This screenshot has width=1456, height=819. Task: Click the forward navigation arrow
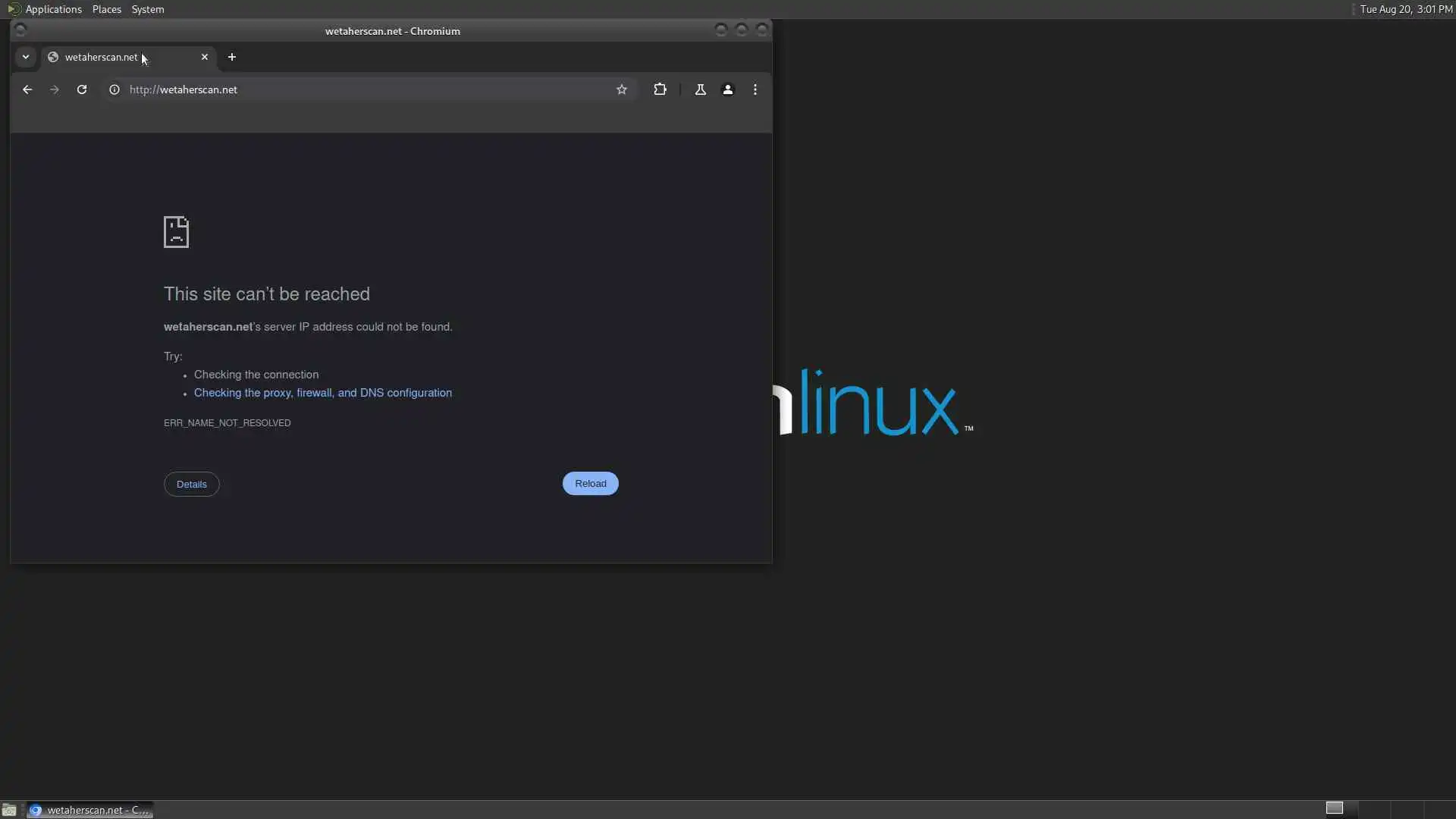click(x=55, y=89)
